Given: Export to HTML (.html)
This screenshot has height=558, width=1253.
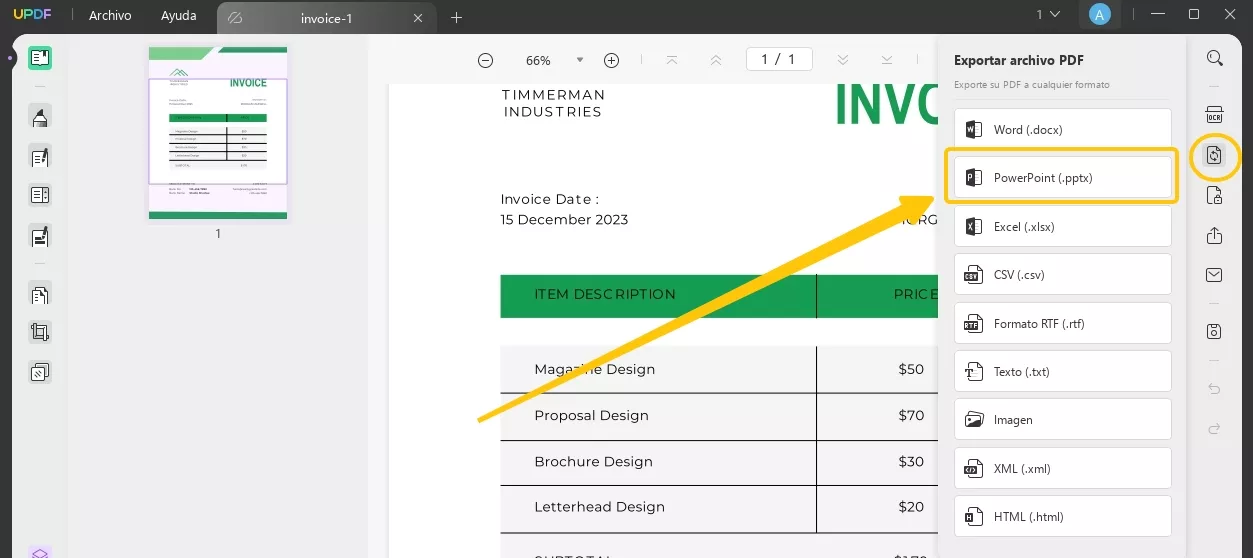Looking at the screenshot, I should [1062, 516].
